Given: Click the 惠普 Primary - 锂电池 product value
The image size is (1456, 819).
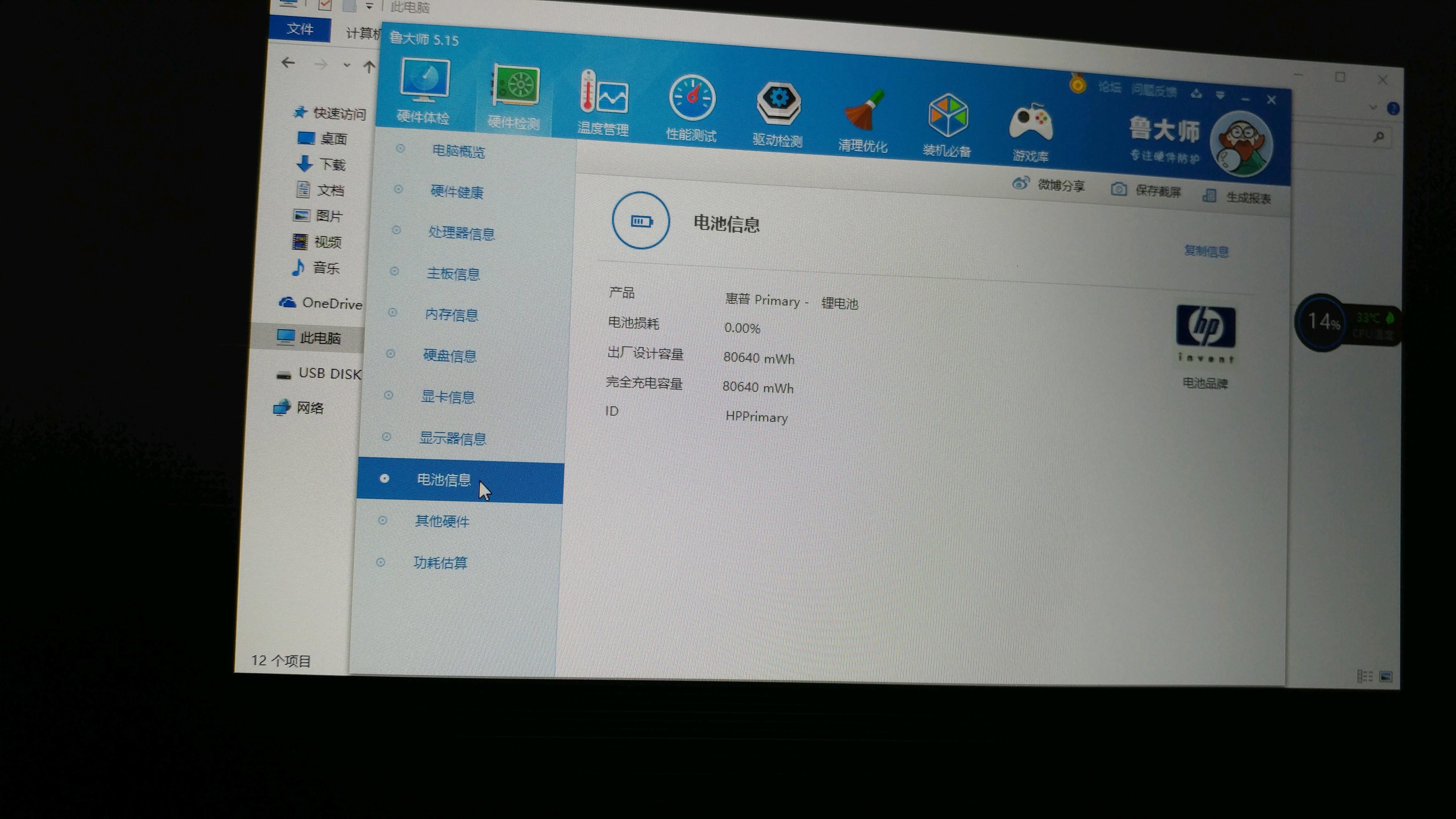Looking at the screenshot, I should (x=791, y=302).
